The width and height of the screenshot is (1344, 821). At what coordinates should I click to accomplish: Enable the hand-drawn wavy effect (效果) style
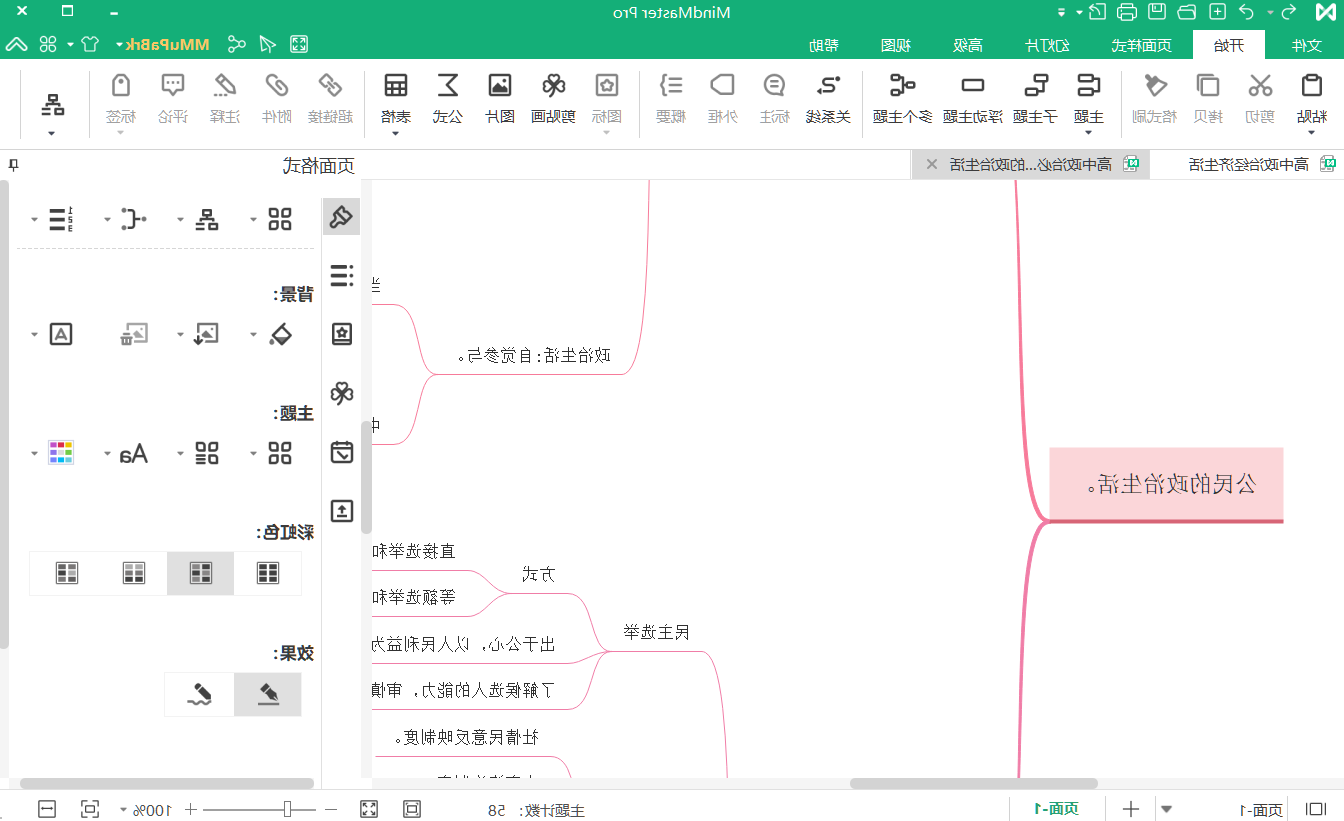[x=200, y=694]
